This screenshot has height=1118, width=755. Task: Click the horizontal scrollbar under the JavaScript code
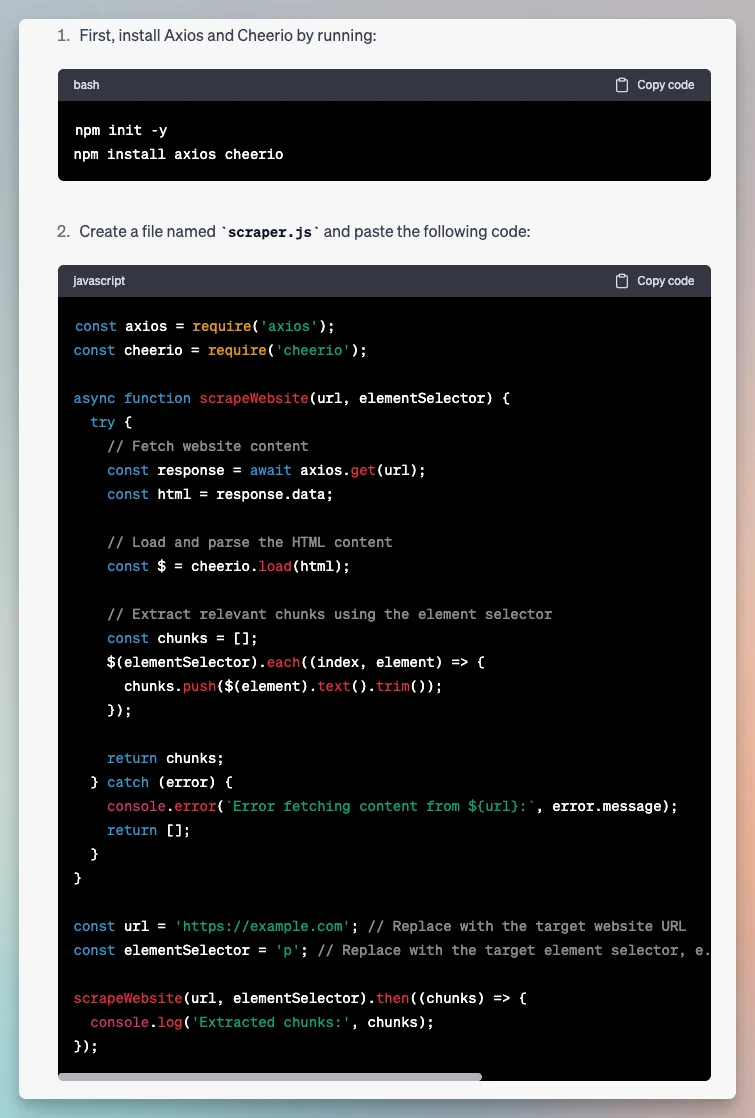click(270, 1077)
